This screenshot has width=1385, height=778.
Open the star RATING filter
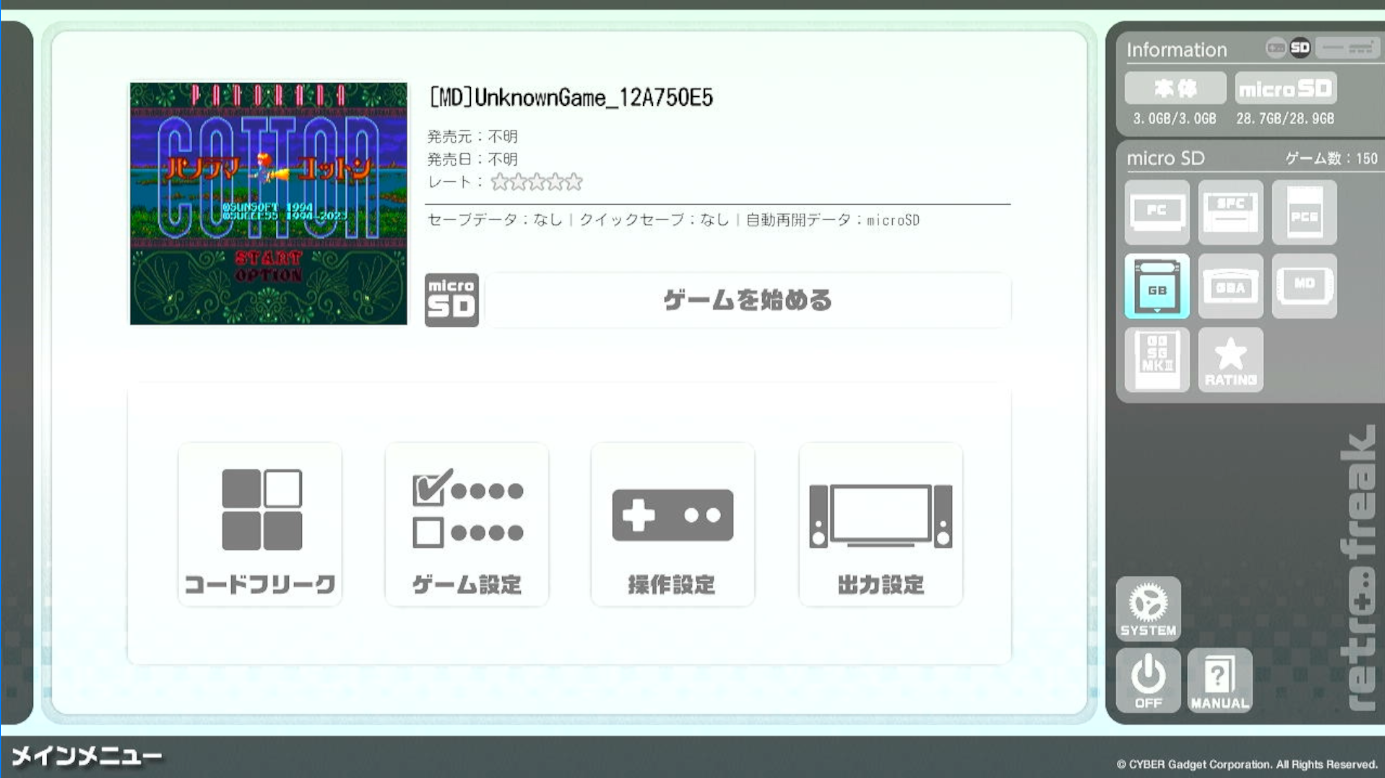(1230, 359)
